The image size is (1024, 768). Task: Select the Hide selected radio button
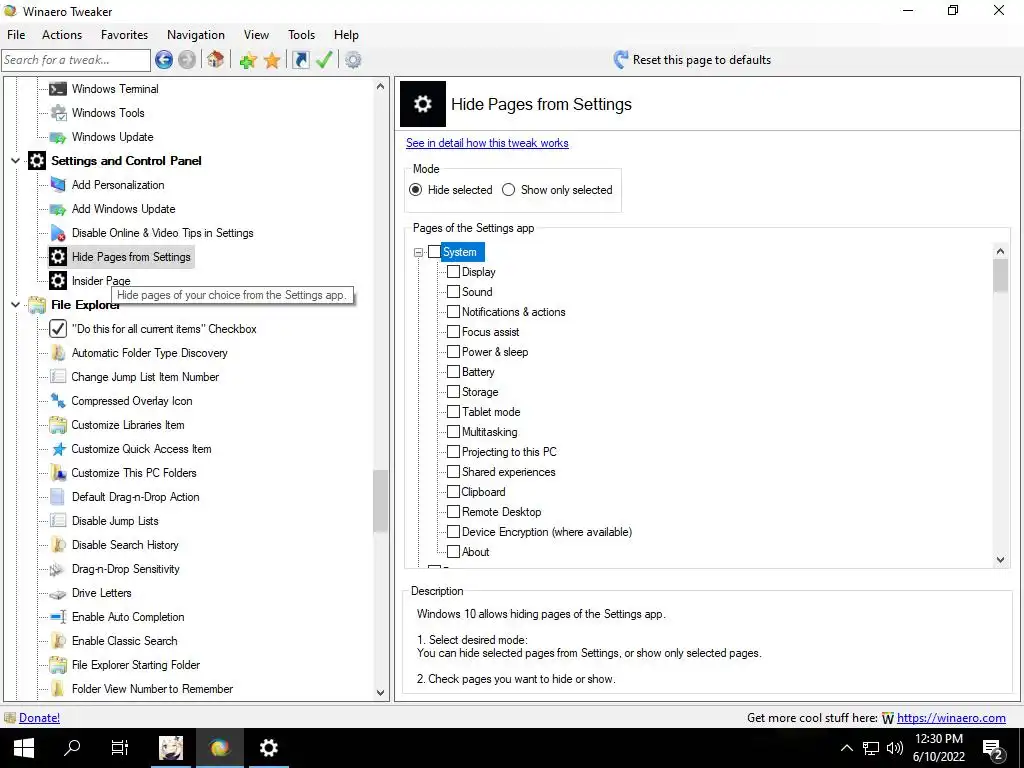415,190
